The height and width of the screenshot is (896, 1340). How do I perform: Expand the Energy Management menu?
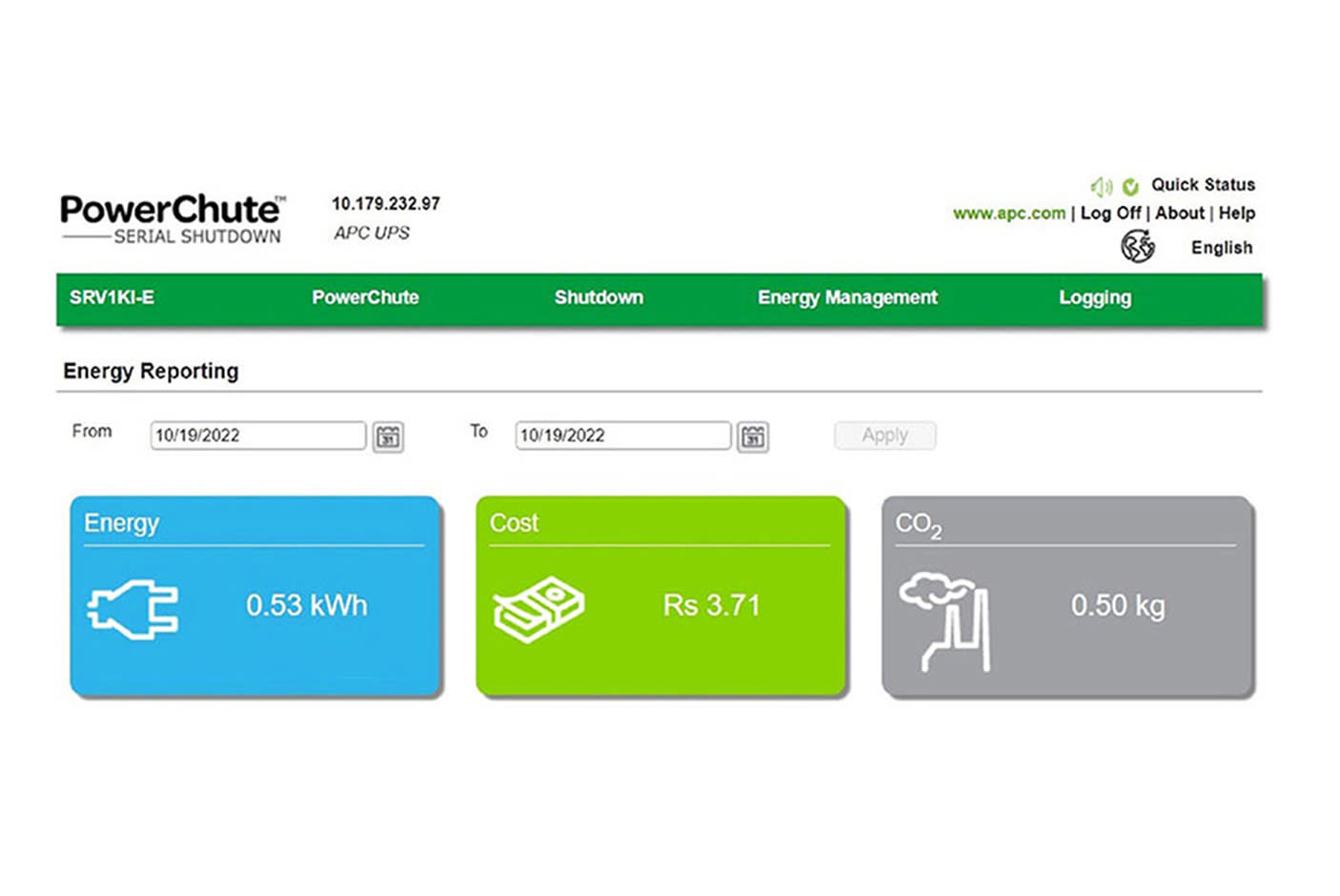click(847, 297)
